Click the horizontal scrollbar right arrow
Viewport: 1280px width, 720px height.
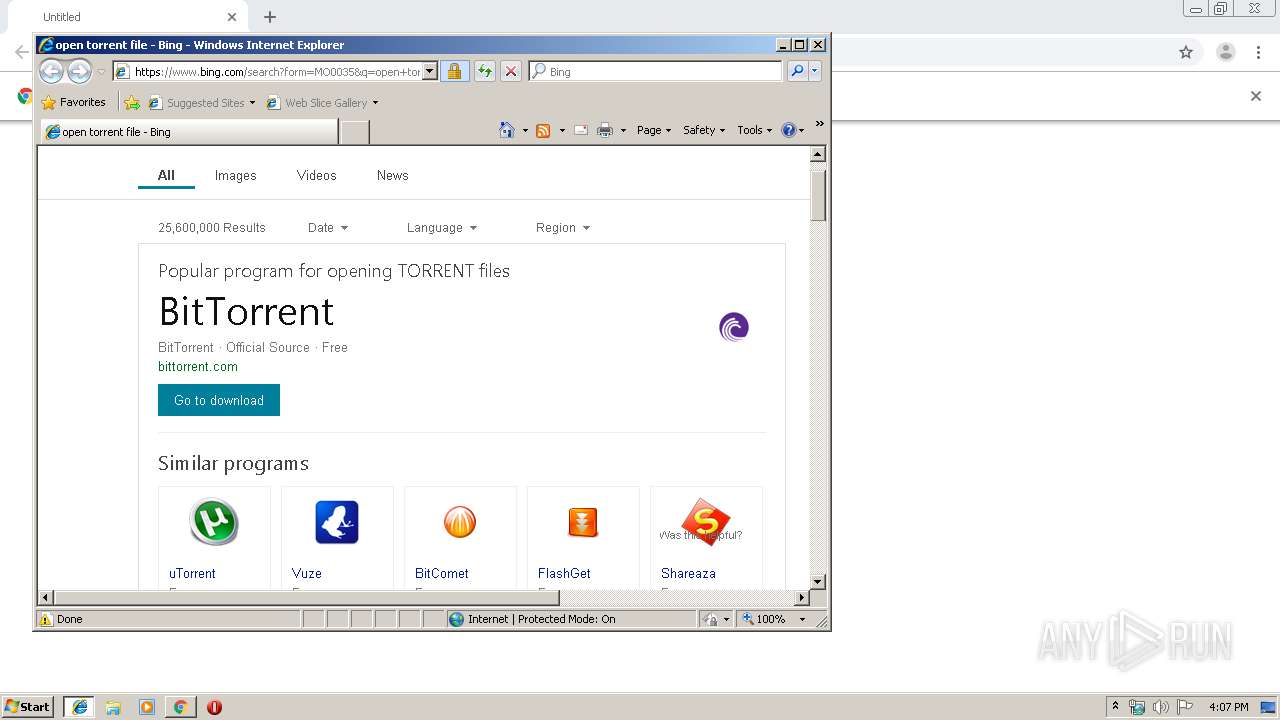tap(801, 598)
